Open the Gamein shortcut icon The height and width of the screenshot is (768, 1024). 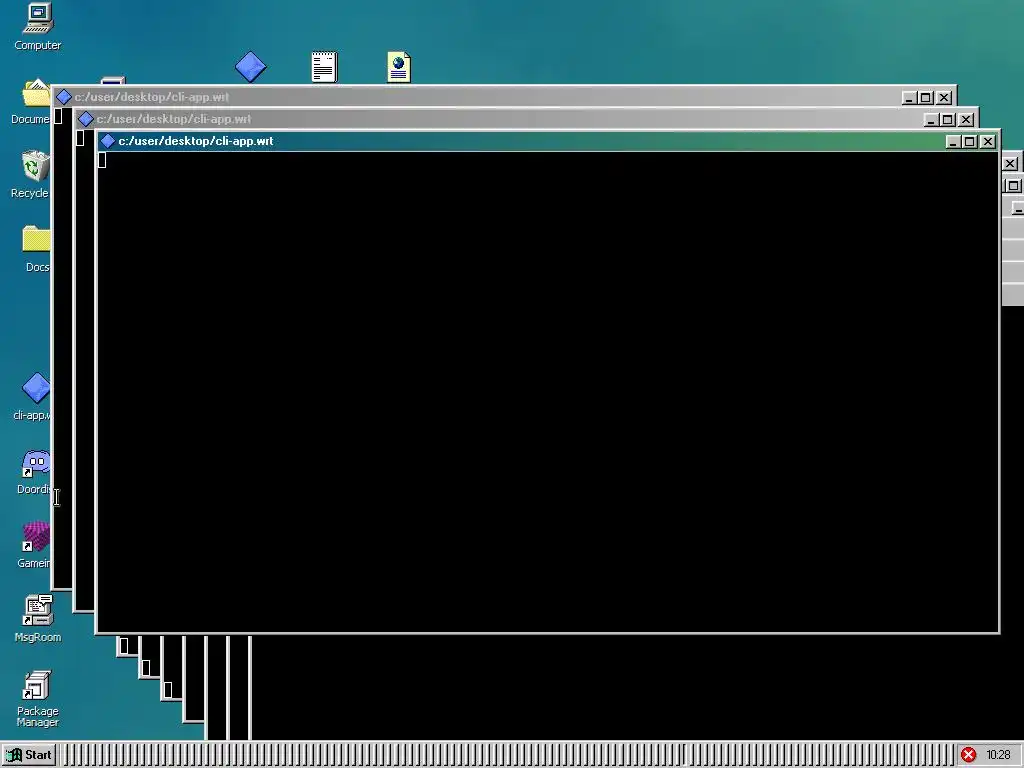(35, 545)
